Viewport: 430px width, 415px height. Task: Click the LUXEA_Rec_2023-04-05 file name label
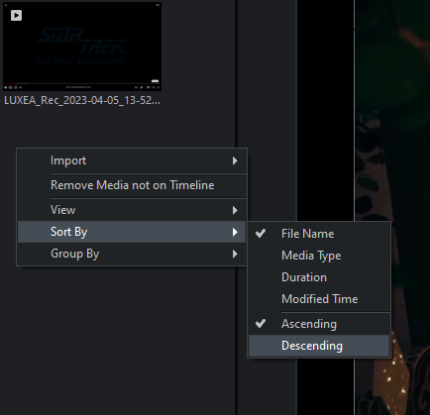coord(82,100)
